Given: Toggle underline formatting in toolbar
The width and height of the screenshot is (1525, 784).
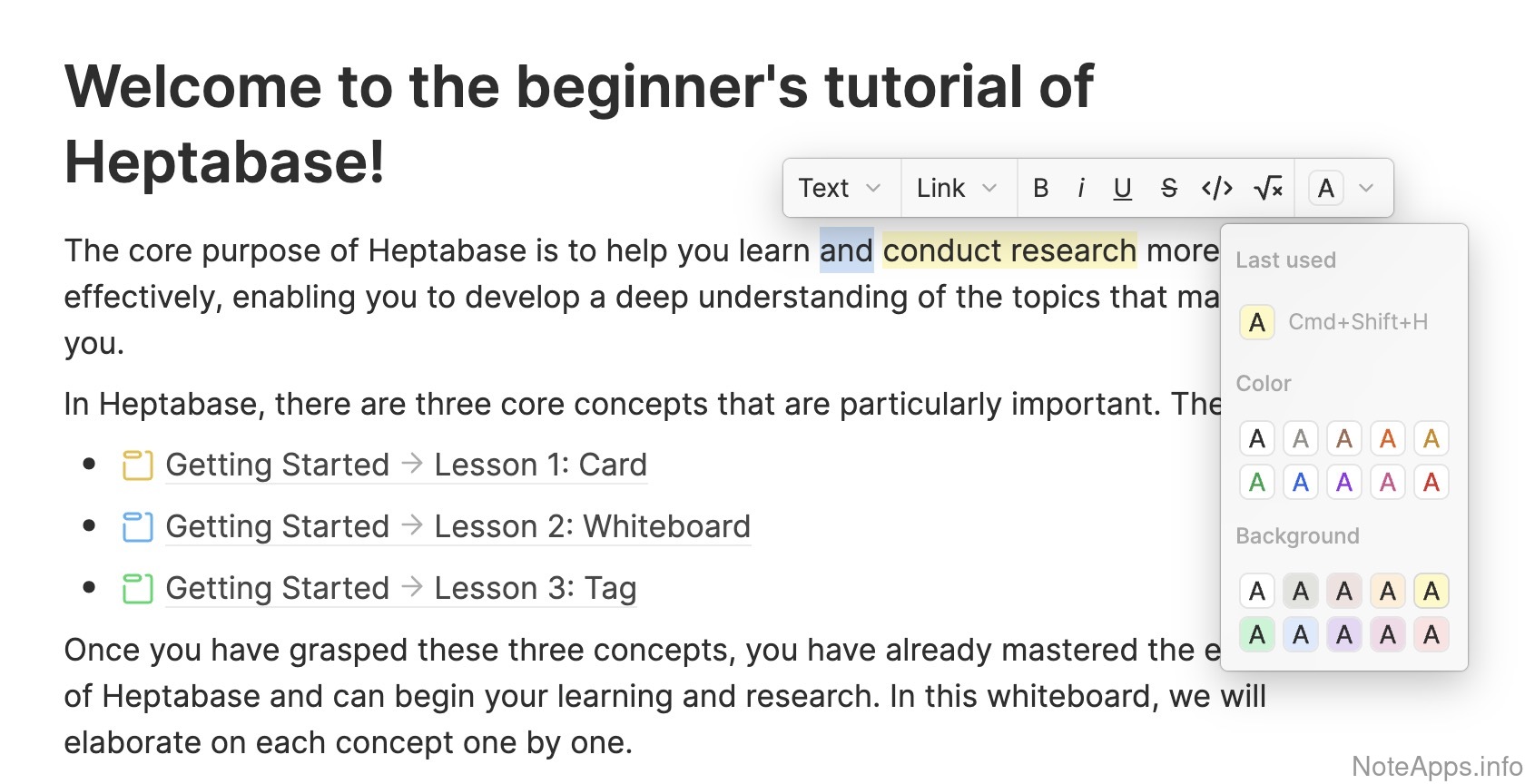Looking at the screenshot, I should coord(1123,188).
